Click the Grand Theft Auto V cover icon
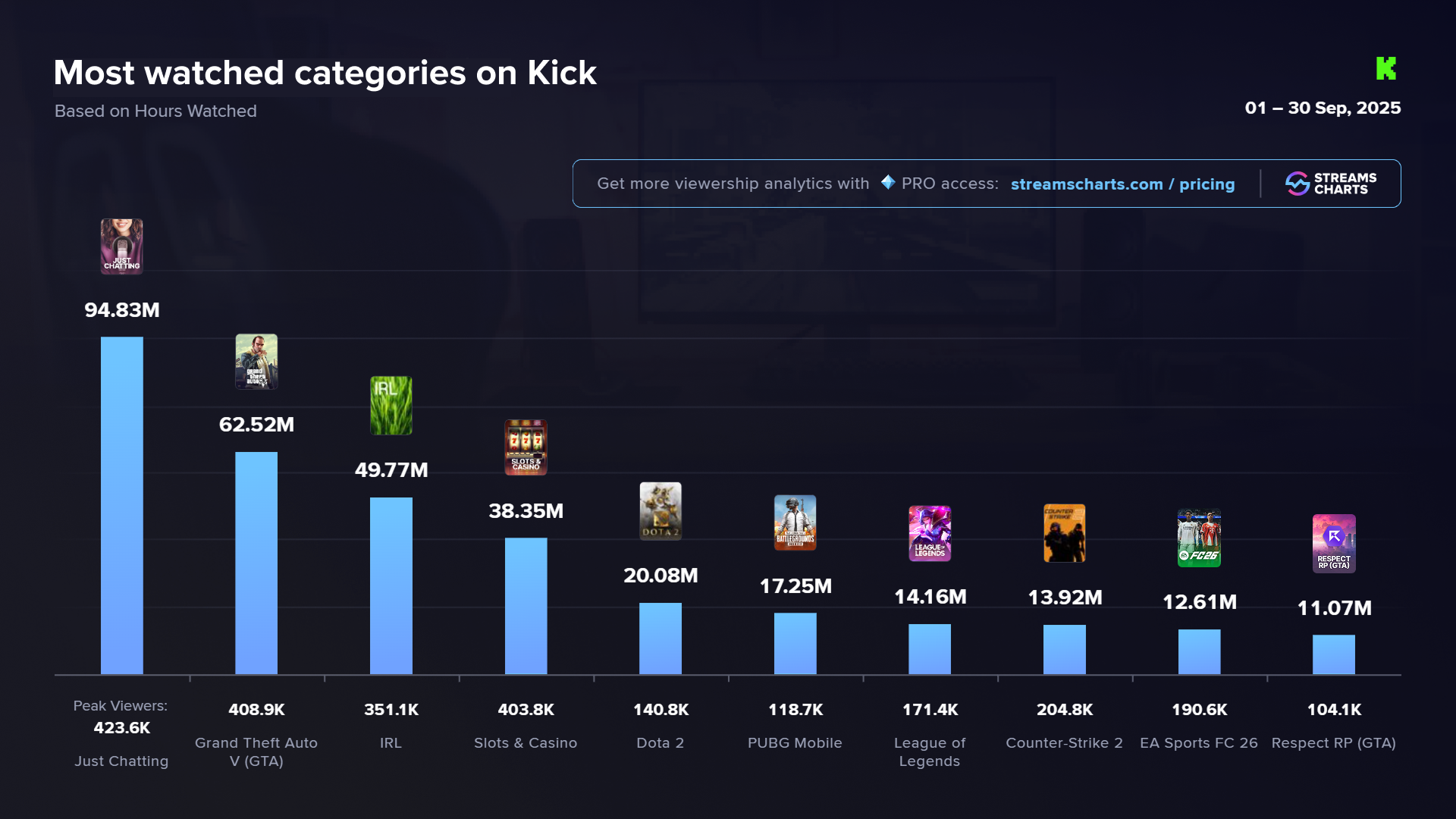Screen dimensions: 1456x819 (256, 362)
